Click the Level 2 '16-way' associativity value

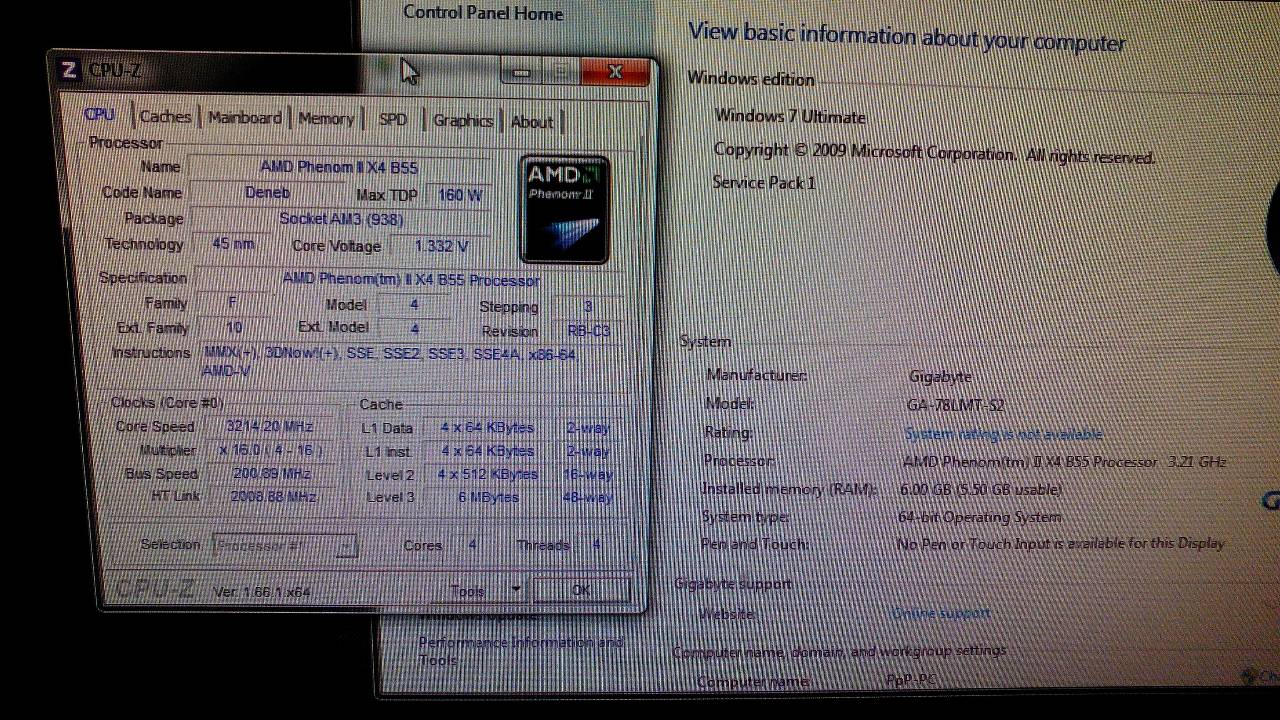pos(587,475)
